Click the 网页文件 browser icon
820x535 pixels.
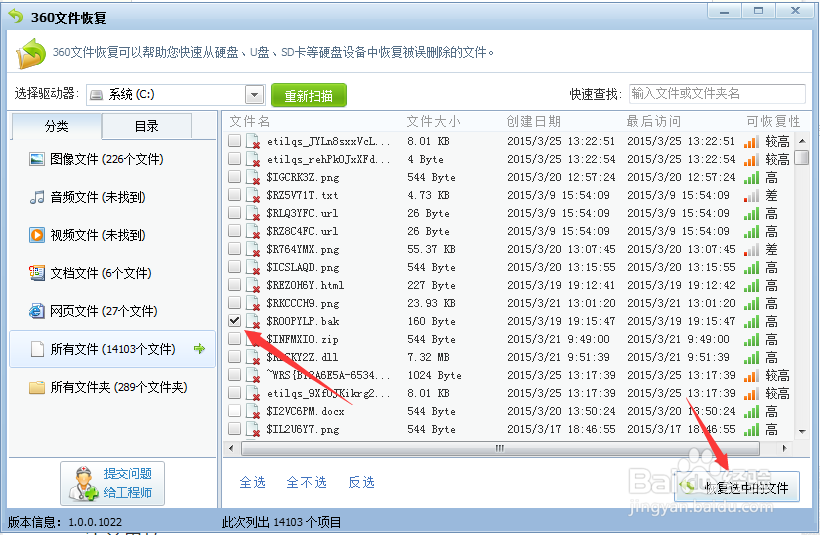pos(37,311)
